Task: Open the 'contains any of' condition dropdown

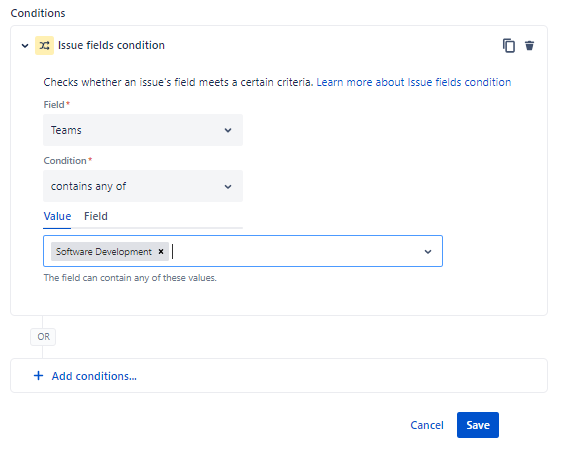Action: pos(143,186)
